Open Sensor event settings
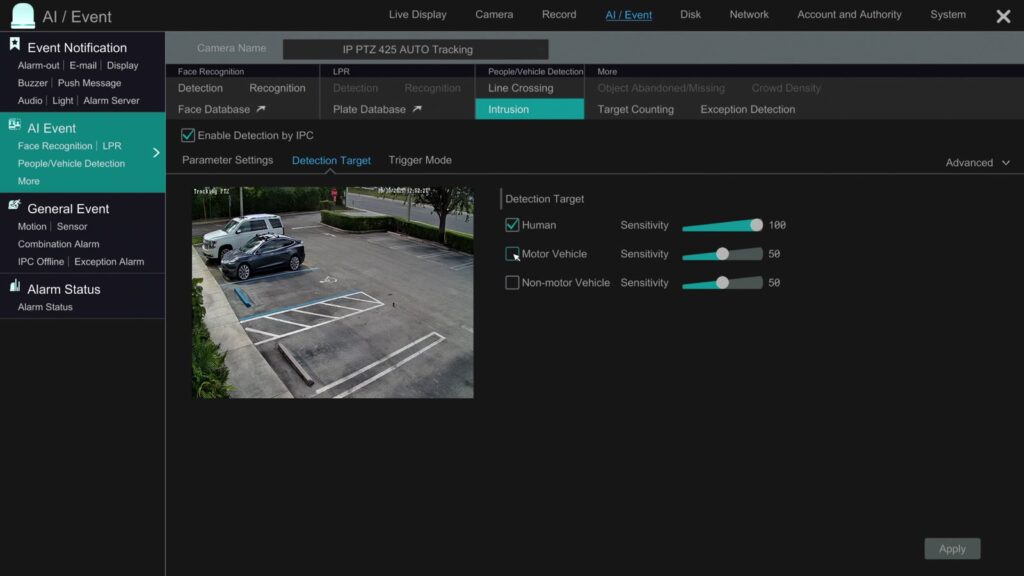This screenshot has width=1024, height=576. pos(72,226)
